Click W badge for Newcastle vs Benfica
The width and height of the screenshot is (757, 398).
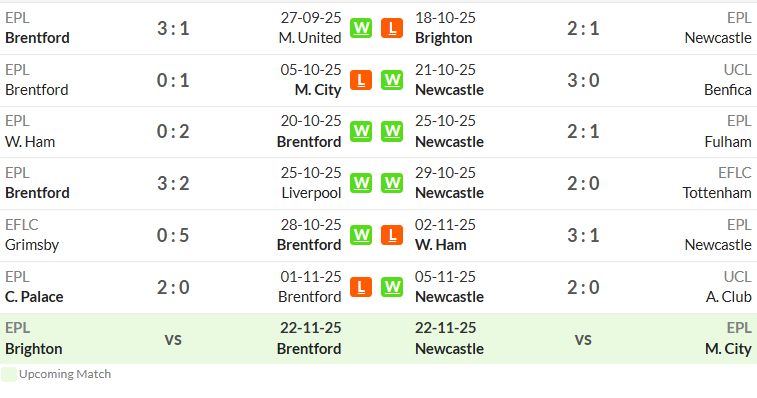tap(392, 80)
